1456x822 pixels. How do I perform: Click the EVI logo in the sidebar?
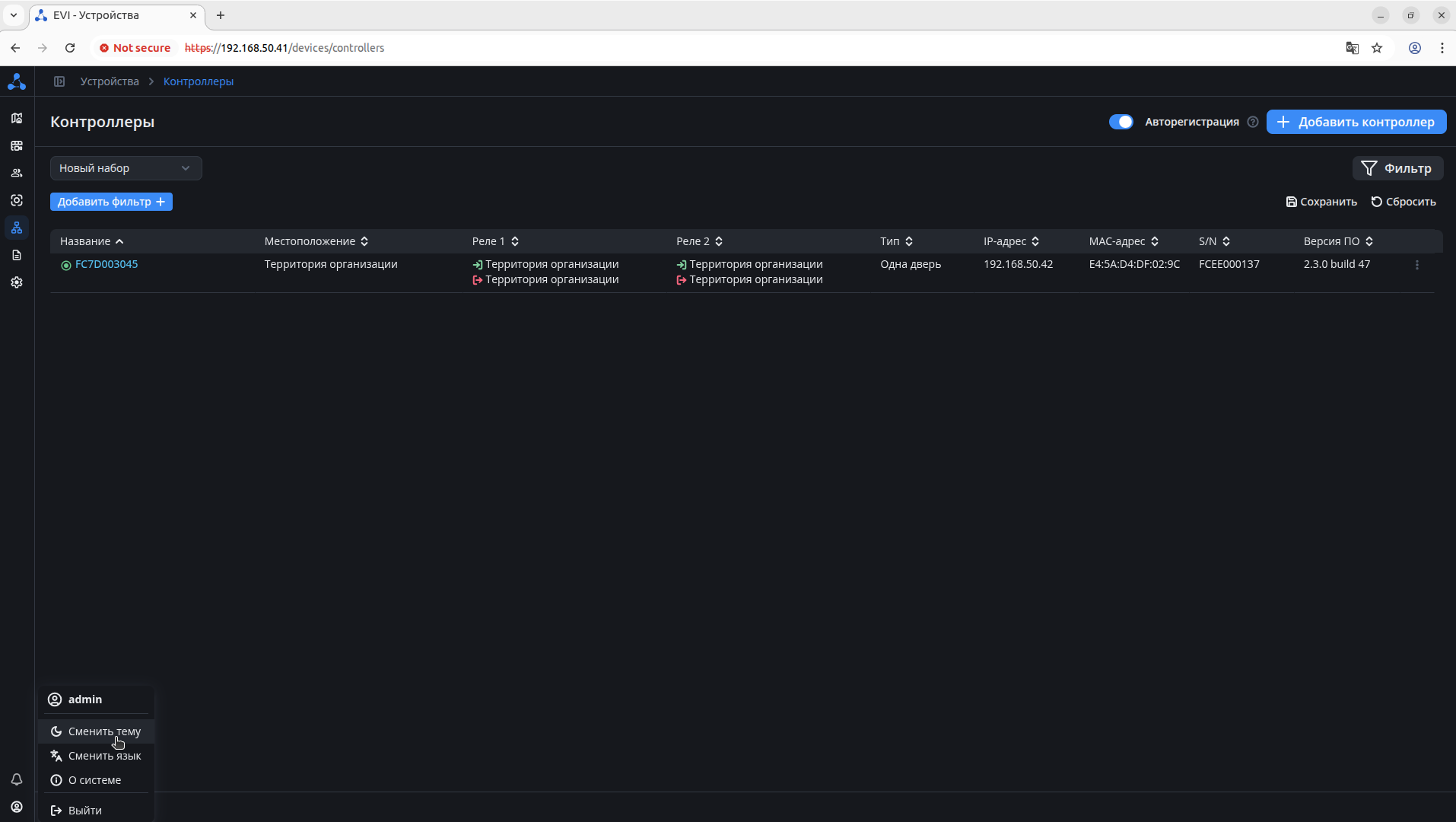(x=17, y=81)
